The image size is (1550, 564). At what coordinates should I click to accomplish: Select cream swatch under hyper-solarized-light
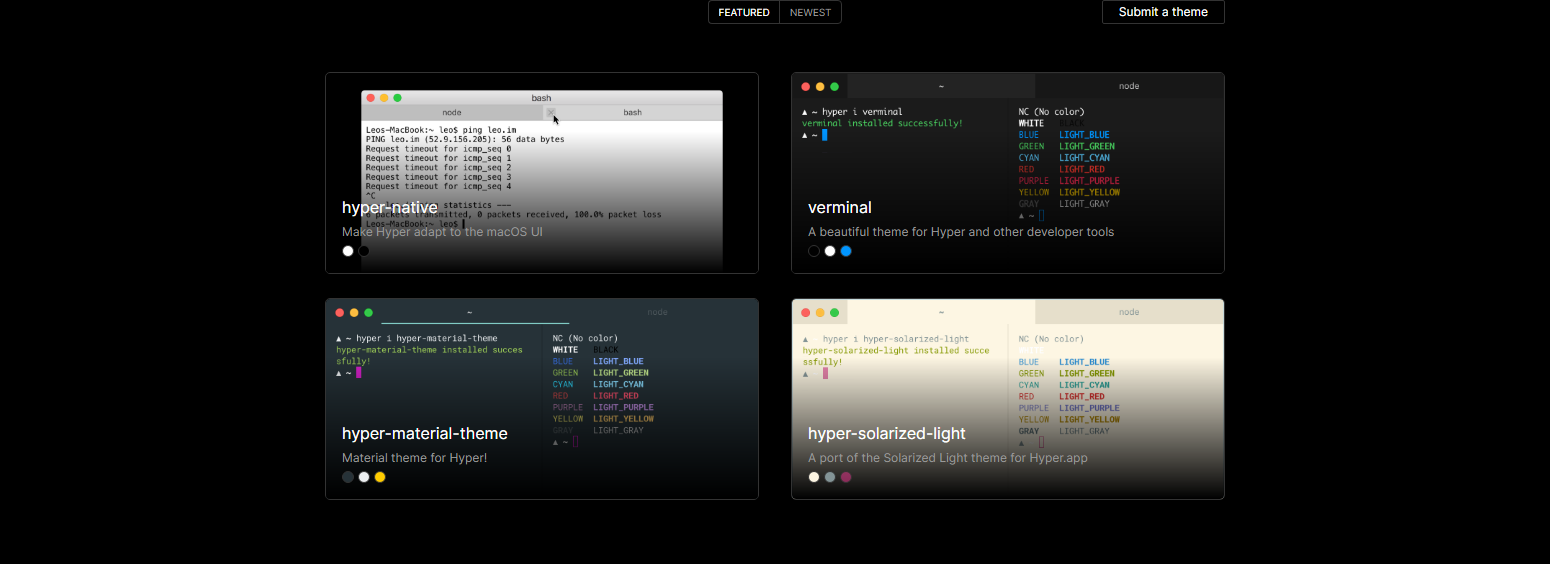pyautogui.click(x=814, y=477)
